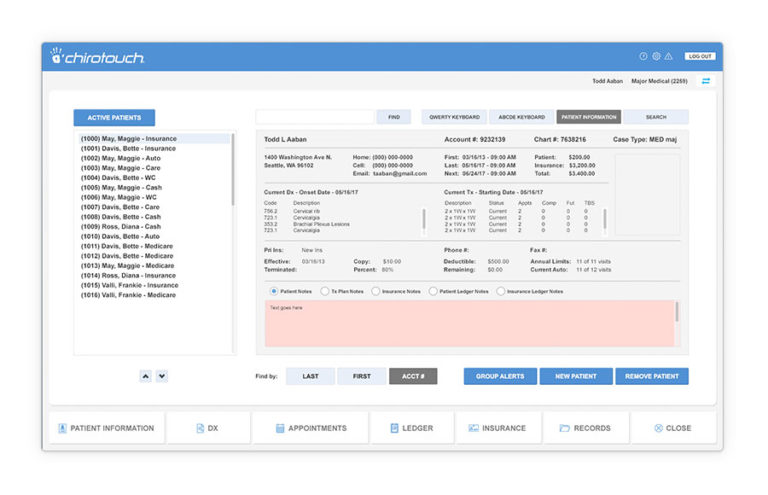
Task: Click the search text field beside Find
Action: click(x=314, y=117)
